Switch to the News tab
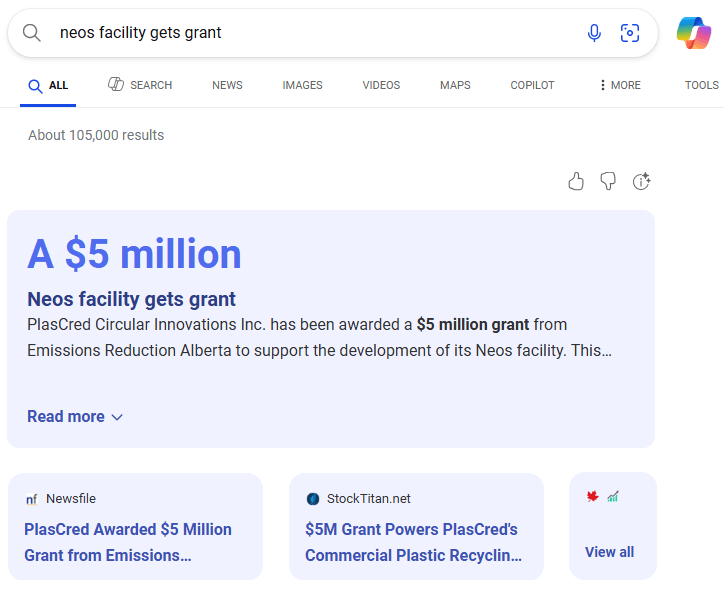724x611 pixels. 227,85
